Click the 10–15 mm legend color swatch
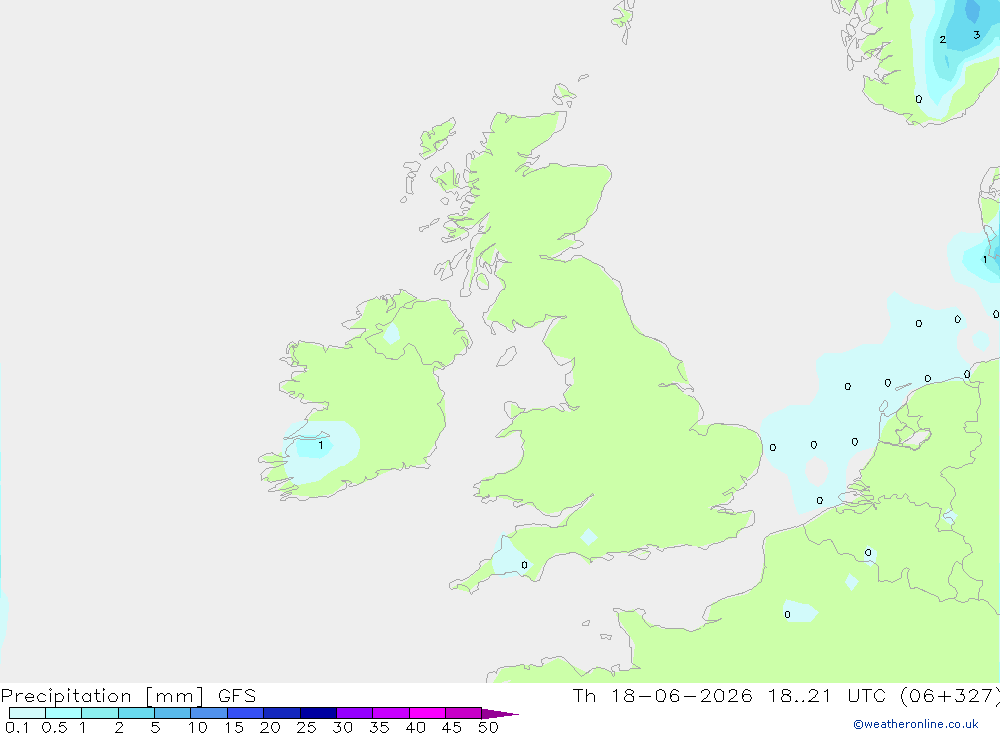 [x=209, y=713]
